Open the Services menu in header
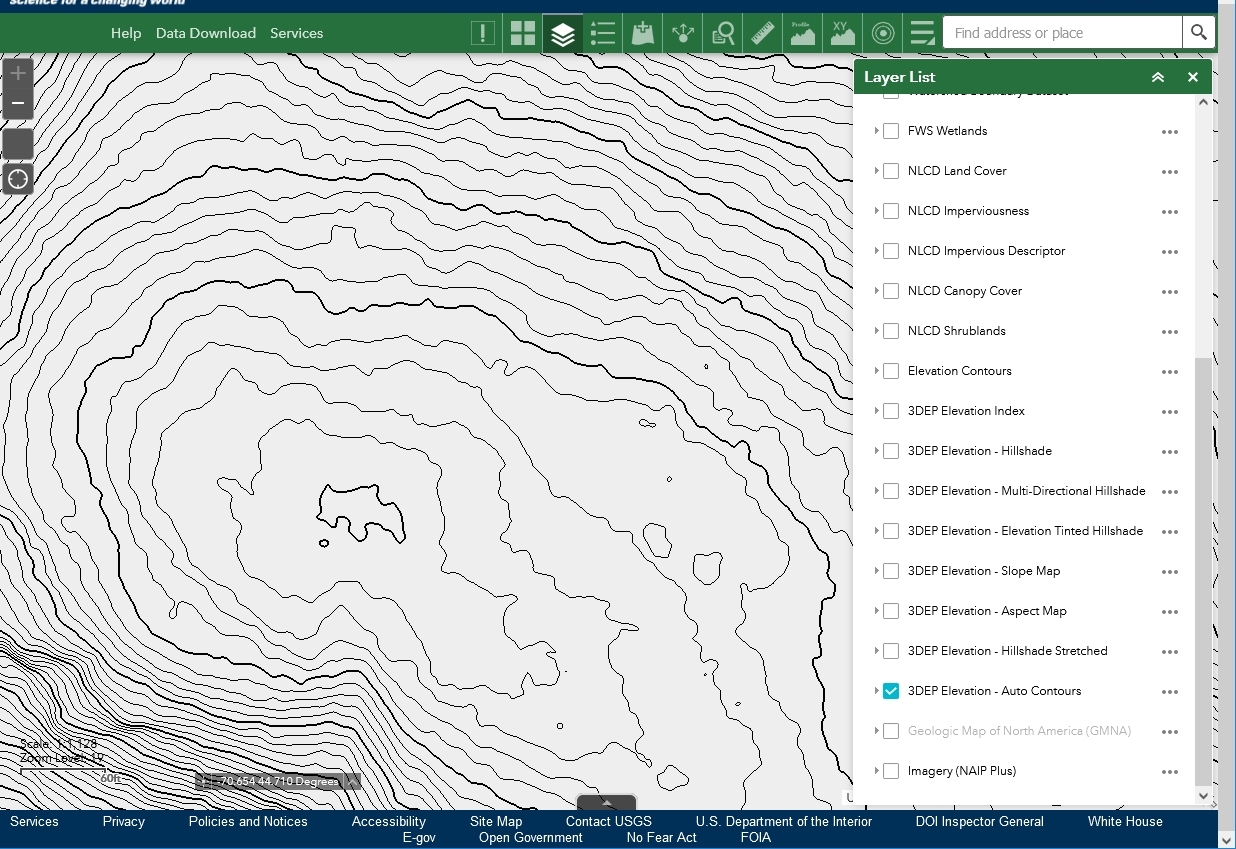The image size is (1236, 849). point(297,33)
